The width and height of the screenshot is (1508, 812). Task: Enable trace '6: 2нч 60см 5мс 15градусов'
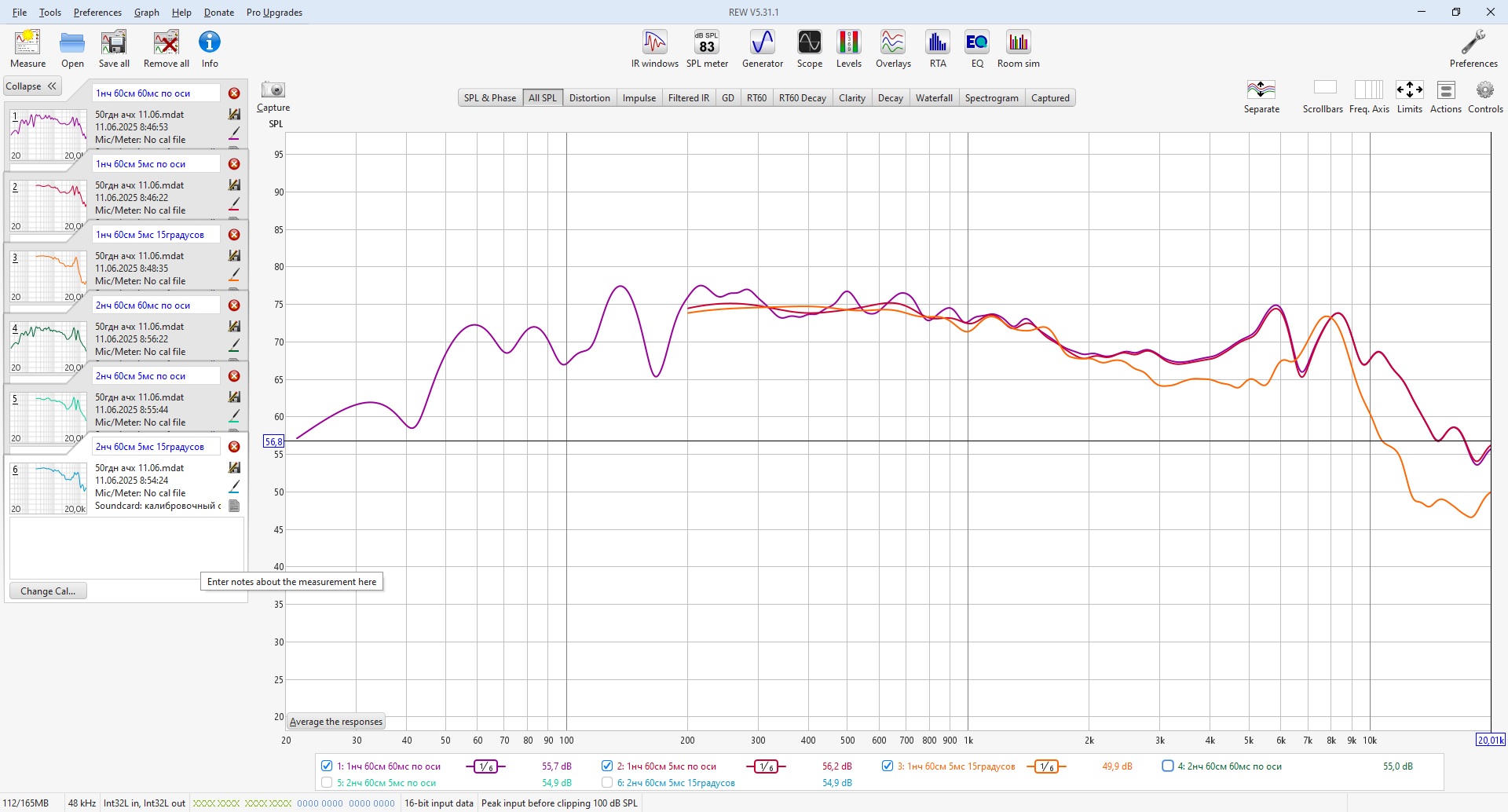coord(606,782)
